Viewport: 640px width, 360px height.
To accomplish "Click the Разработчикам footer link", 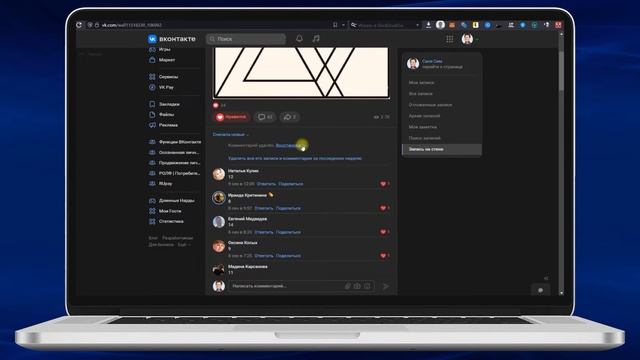I will click(178, 238).
